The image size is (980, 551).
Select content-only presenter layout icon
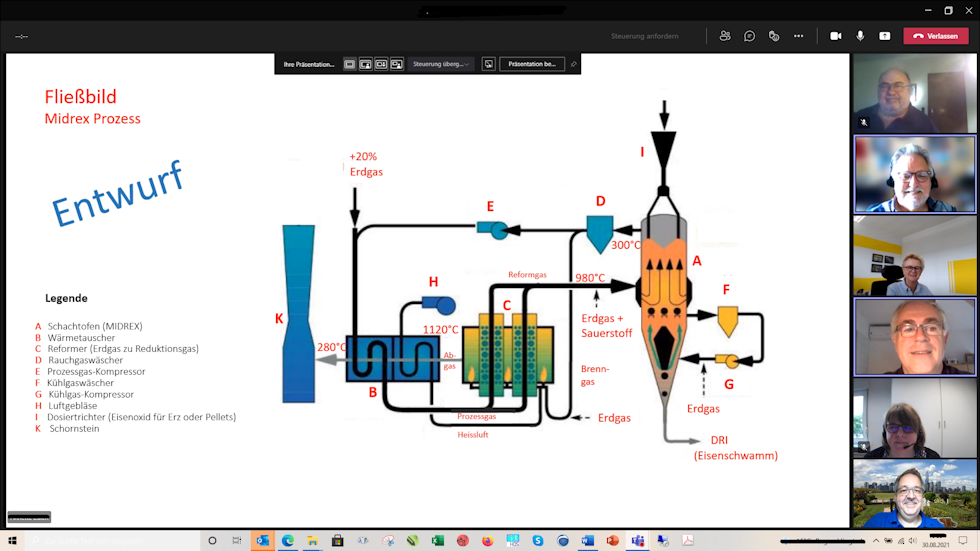coord(349,64)
